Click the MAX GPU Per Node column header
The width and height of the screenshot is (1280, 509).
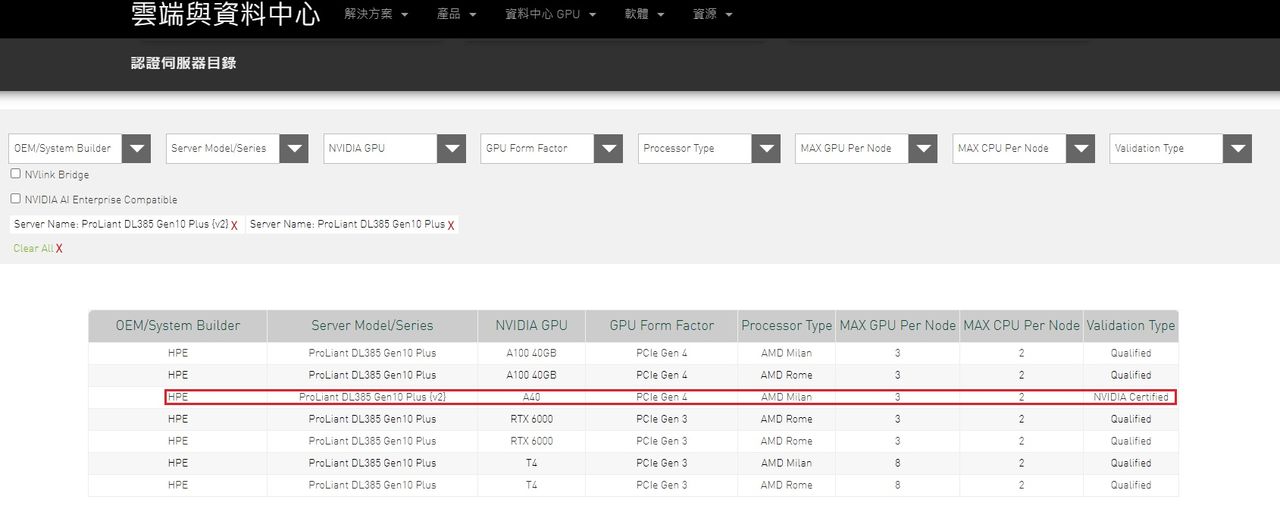pyautogui.click(x=897, y=326)
